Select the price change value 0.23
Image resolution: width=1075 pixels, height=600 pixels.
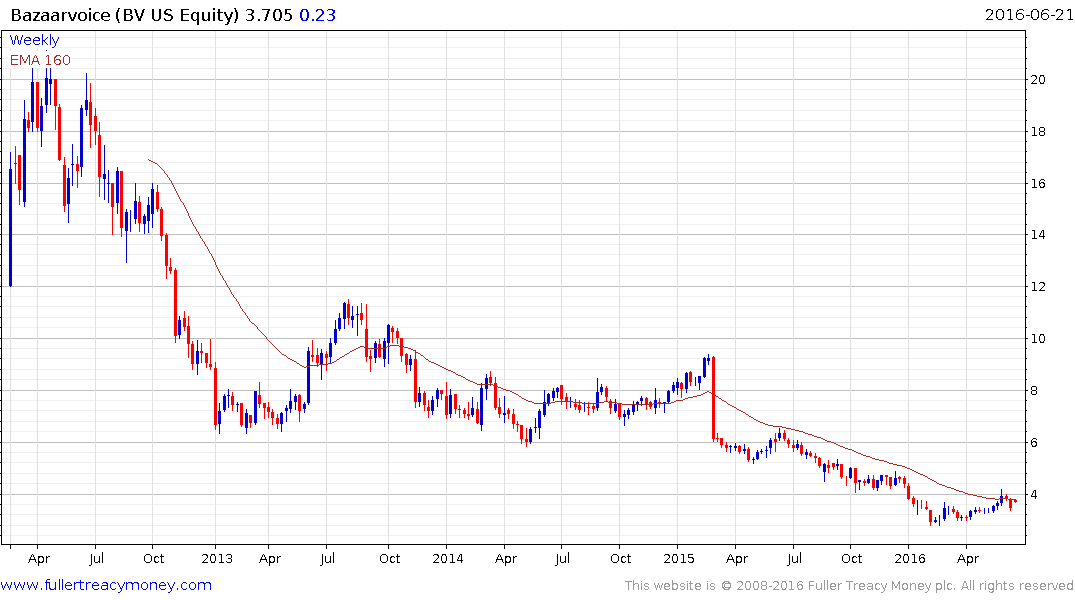pyautogui.click(x=317, y=15)
